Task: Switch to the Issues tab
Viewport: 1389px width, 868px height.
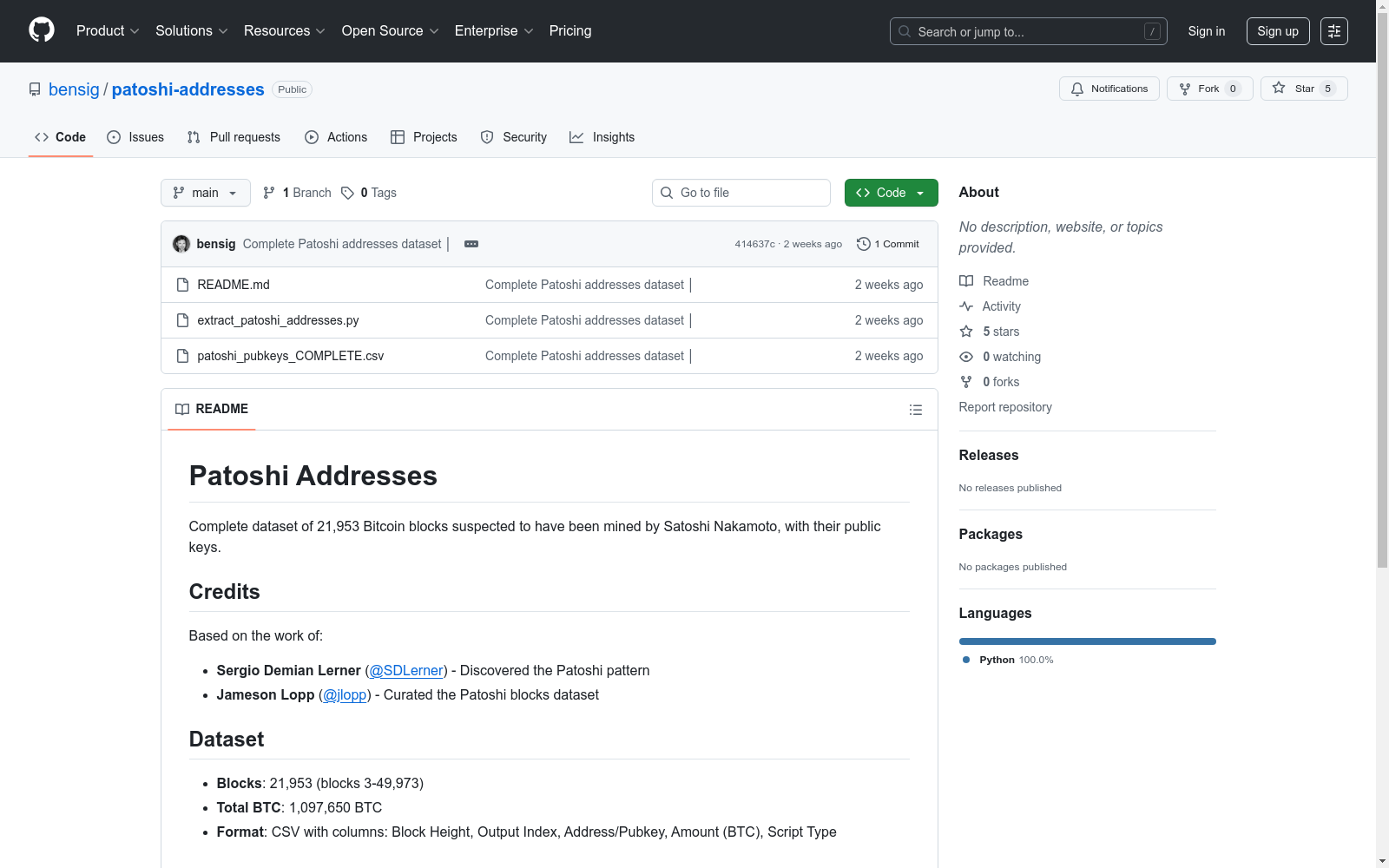Action: tap(135, 137)
